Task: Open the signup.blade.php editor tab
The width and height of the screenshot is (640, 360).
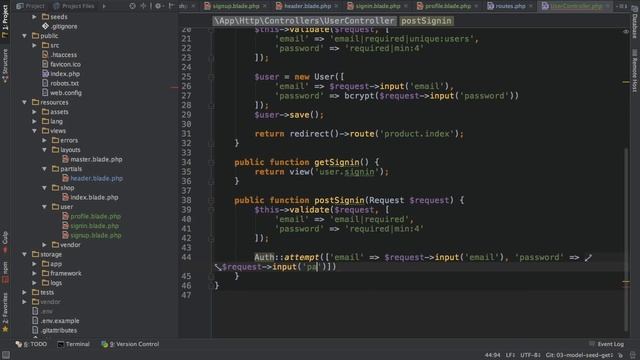Action: tap(236, 6)
